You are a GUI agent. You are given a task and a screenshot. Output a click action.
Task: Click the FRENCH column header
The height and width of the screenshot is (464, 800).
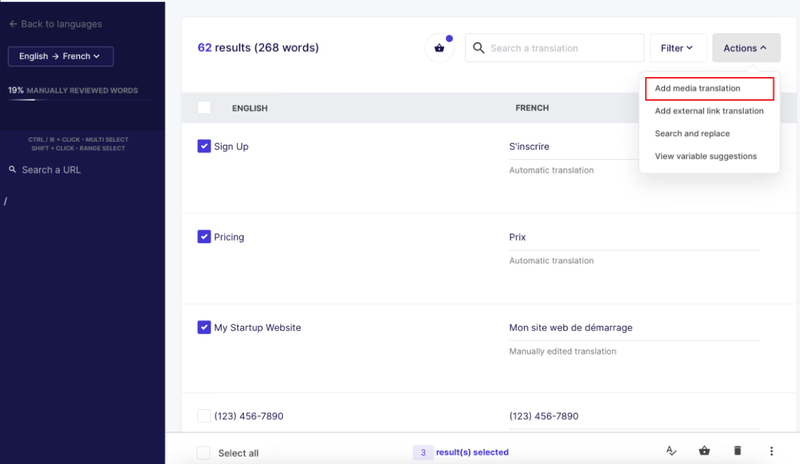point(532,108)
